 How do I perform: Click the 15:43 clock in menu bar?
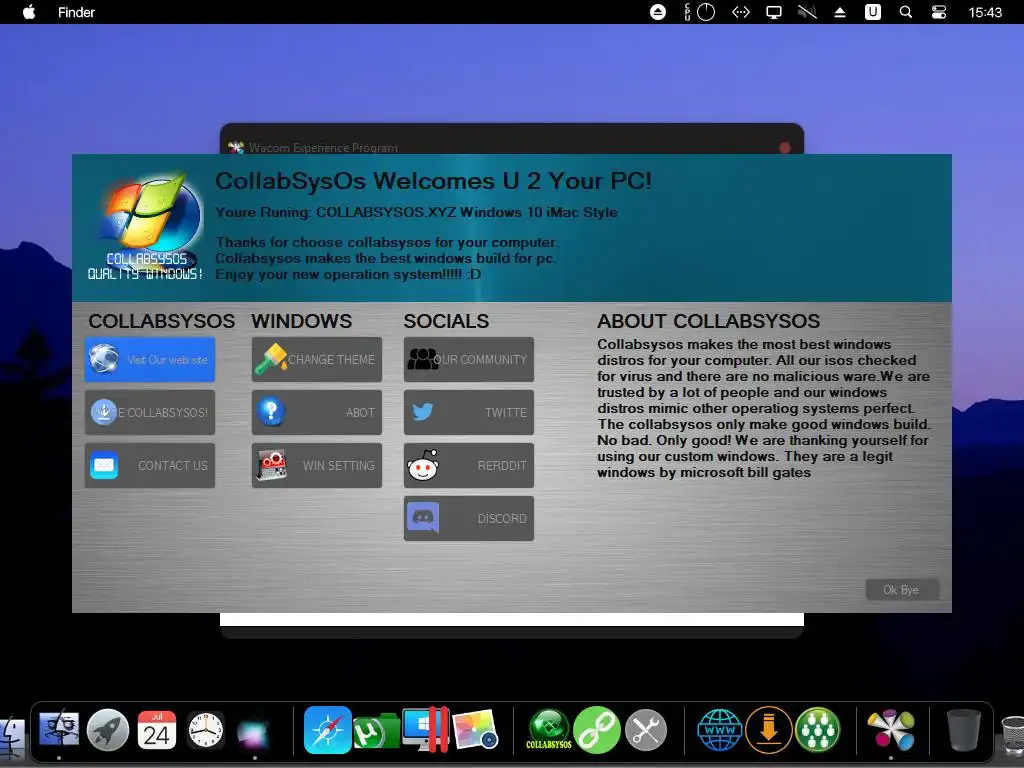tap(985, 12)
